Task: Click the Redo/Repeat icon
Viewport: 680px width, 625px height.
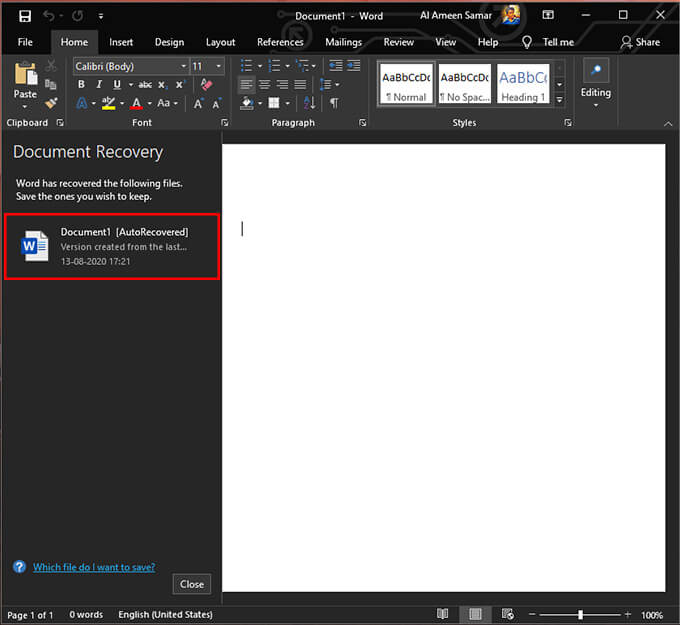Action: [78, 16]
